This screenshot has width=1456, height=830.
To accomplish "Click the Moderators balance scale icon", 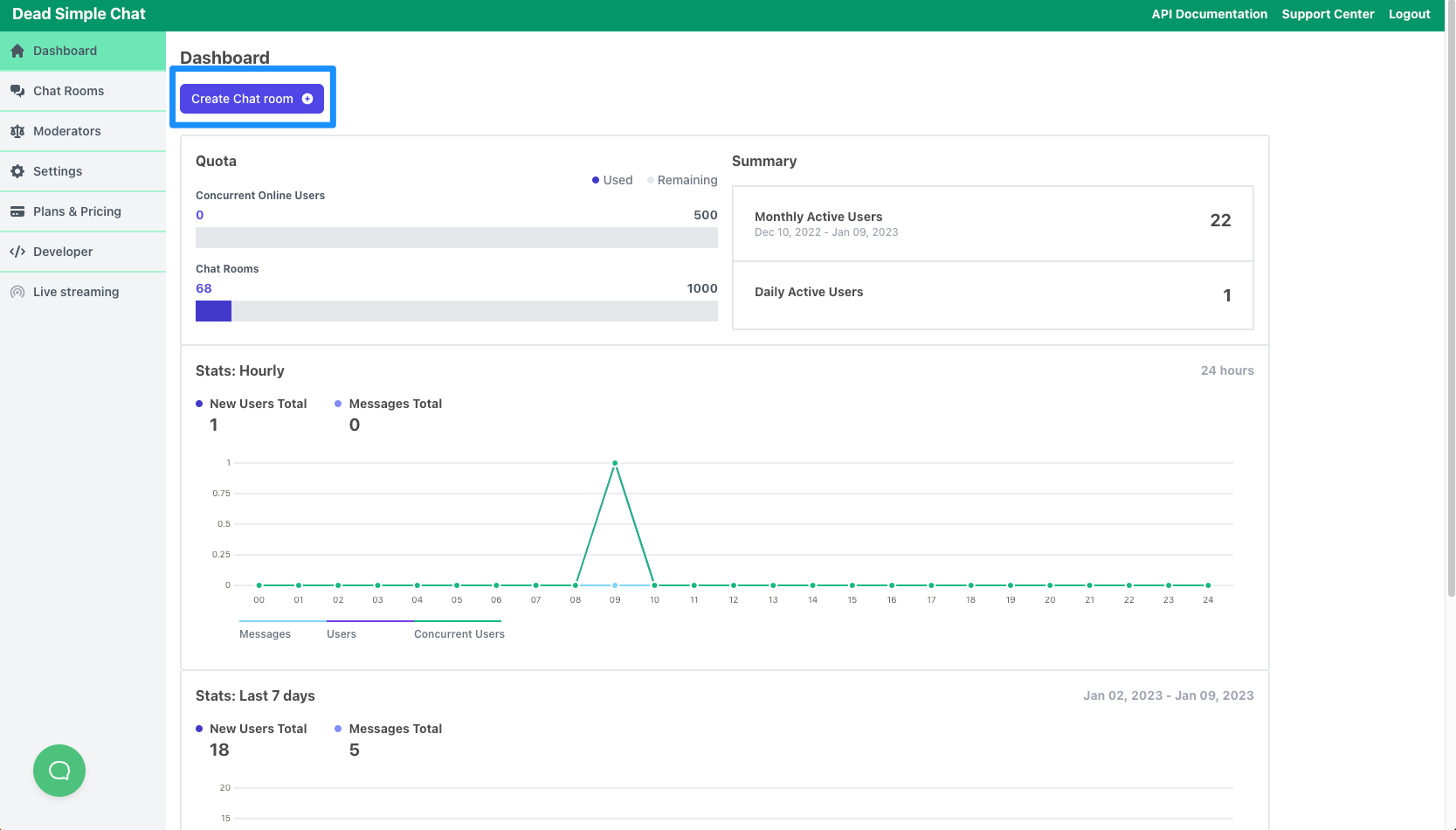I will 17,131.
